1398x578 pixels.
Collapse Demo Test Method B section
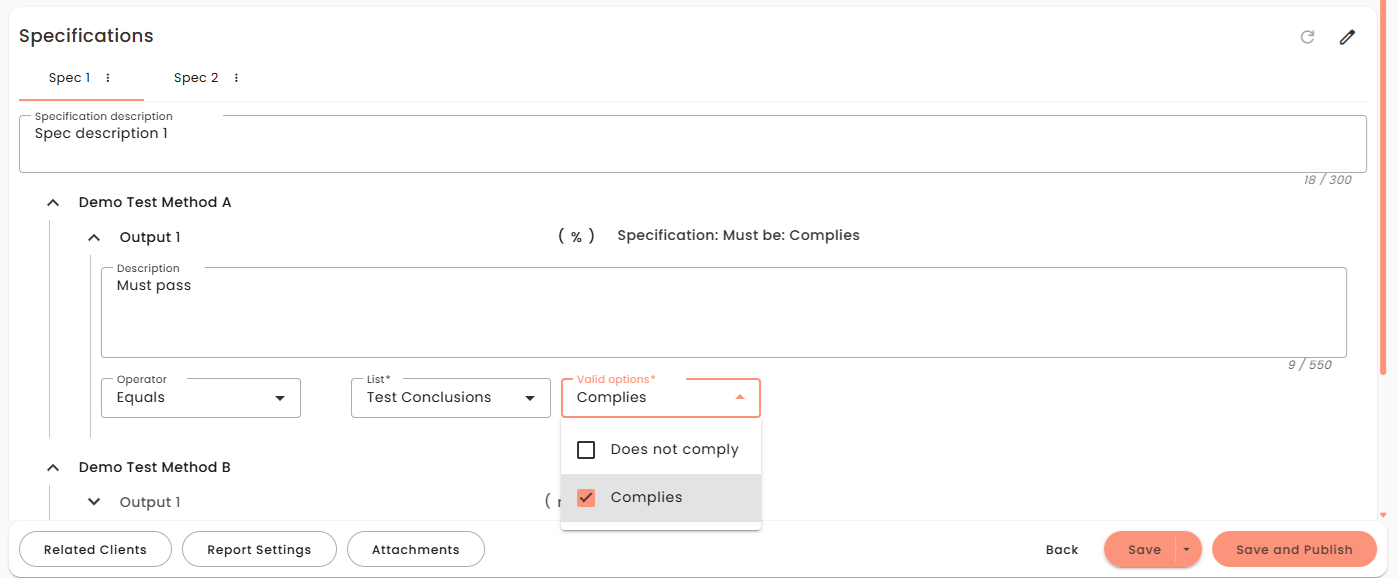click(54, 468)
